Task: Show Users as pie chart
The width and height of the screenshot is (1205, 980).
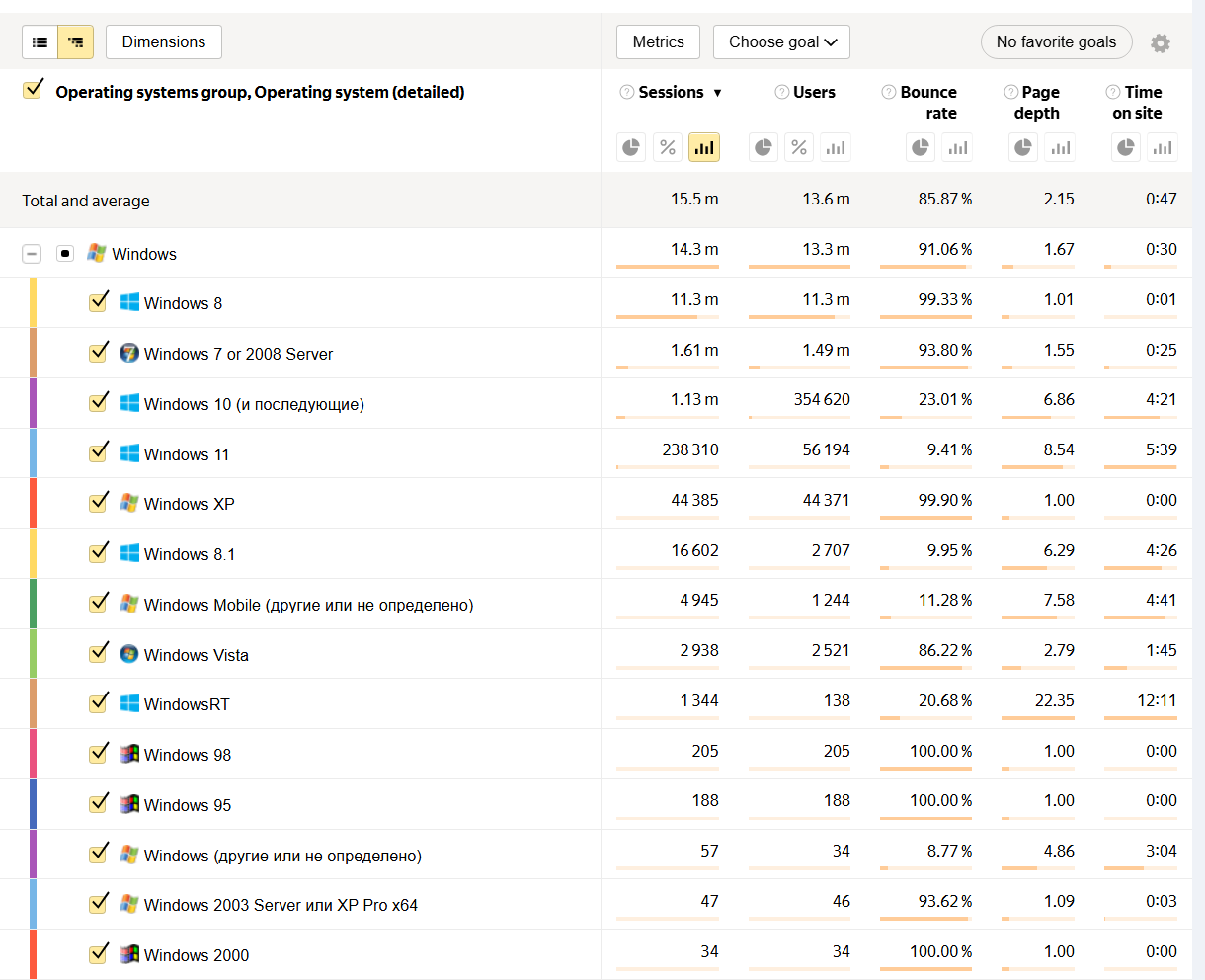Action: pos(763,147)
